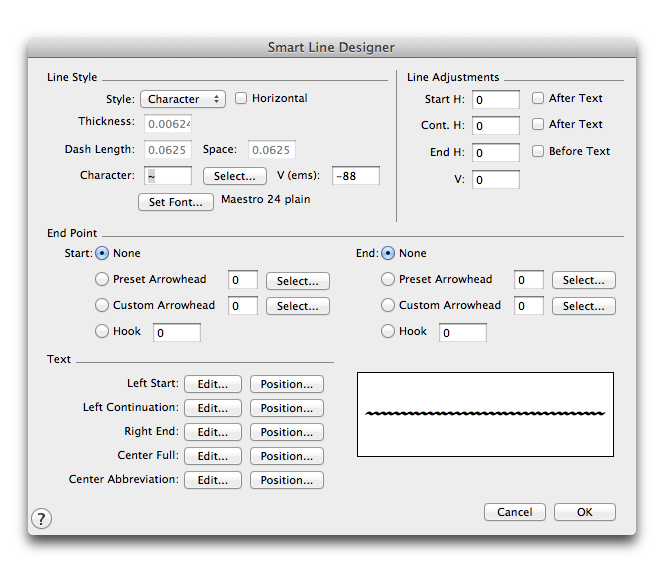Open the Style dropdown menu
Image resolution: width=664 pixels, height=571 pixels.
coord(183,99)
